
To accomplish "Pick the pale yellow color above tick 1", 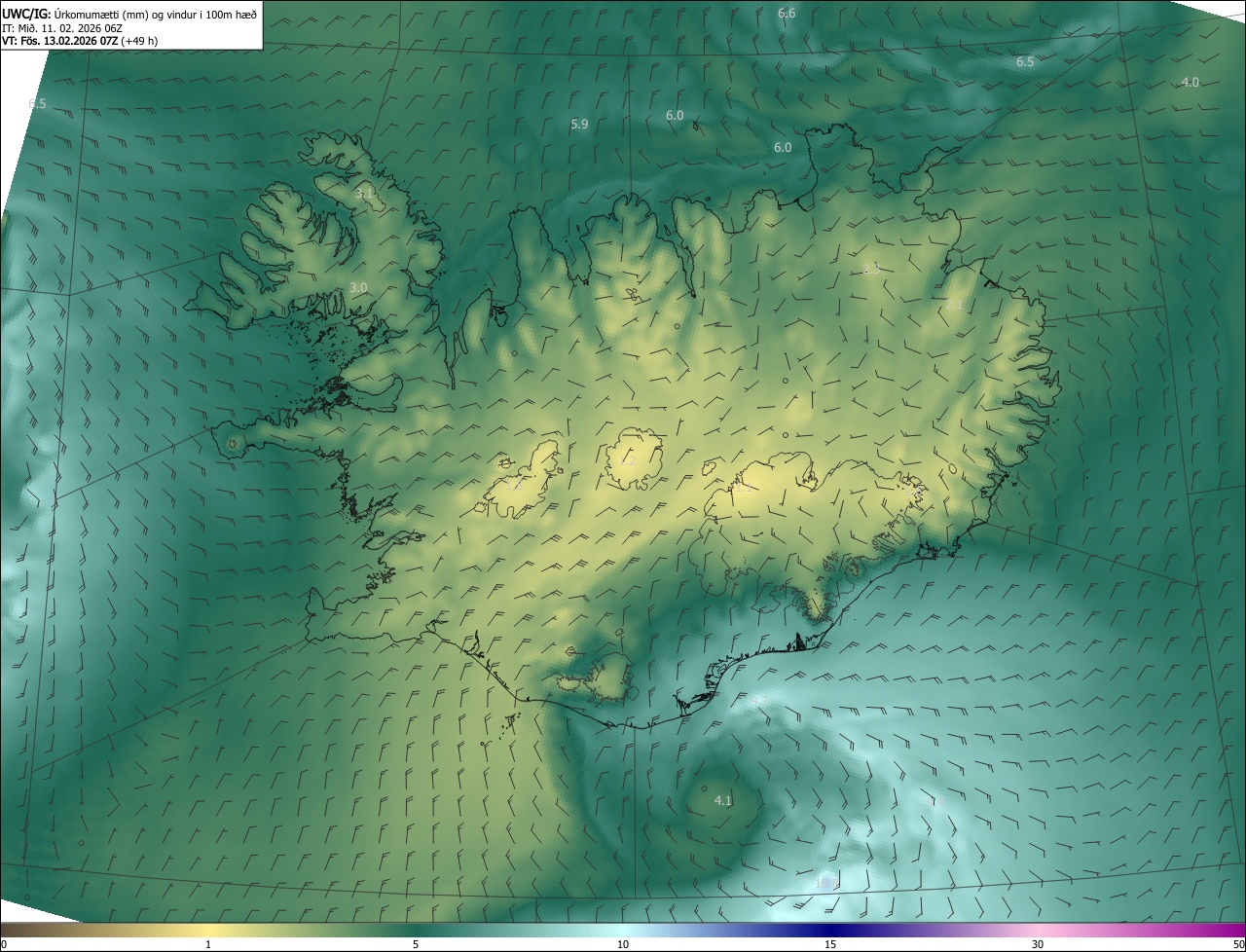I will pyautogui.click(x=208, y=931).
